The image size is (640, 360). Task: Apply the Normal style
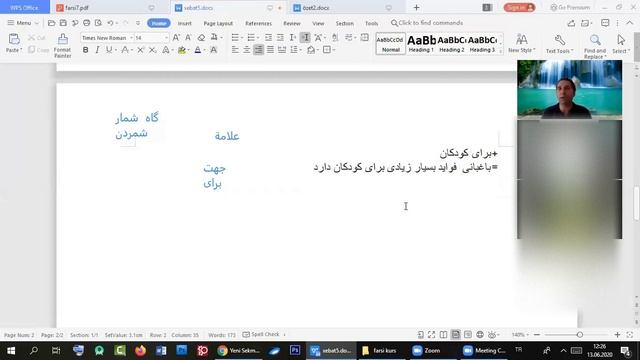391,44
